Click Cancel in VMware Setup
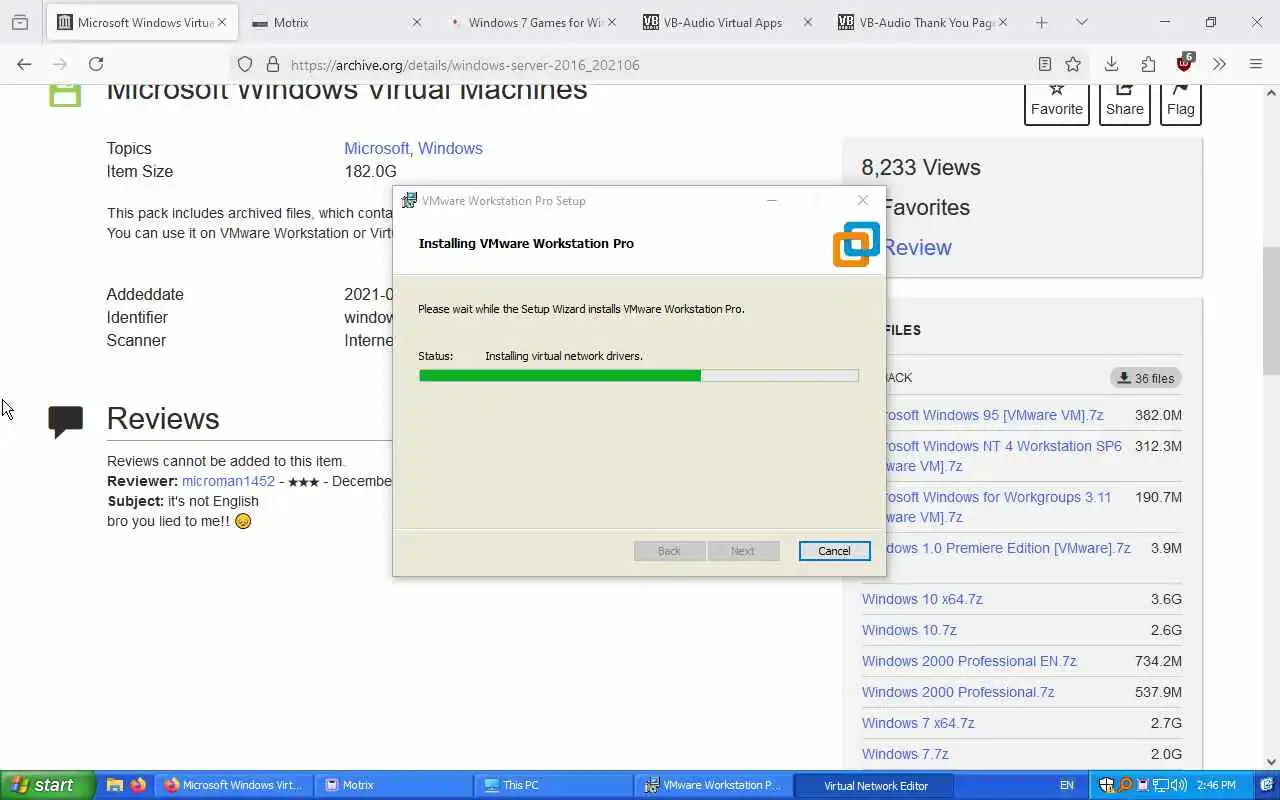This screenshot has width=1280, height=800. [834, 551]
